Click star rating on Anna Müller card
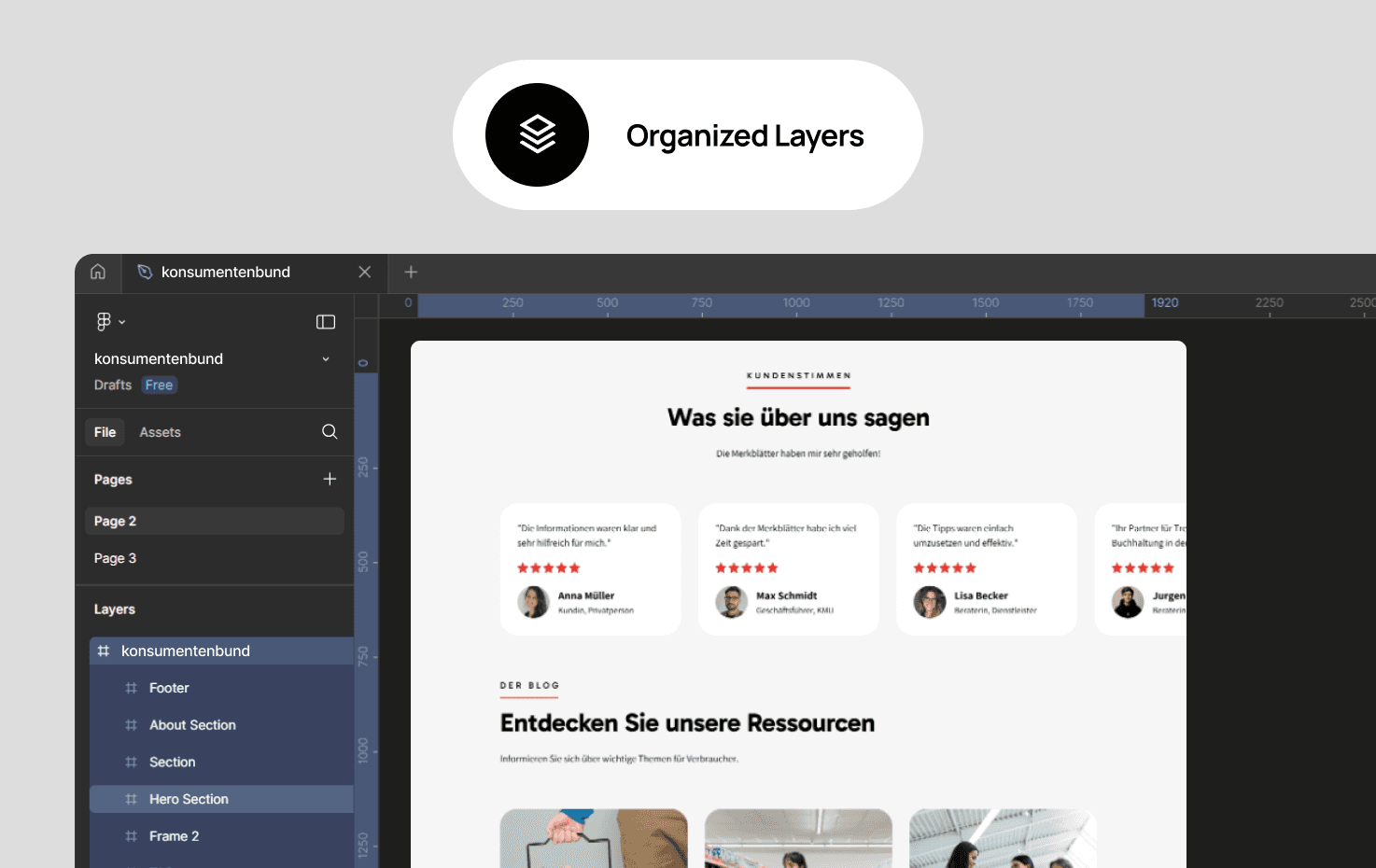Viewport: 1376px width, 868px height. [549, 568]
